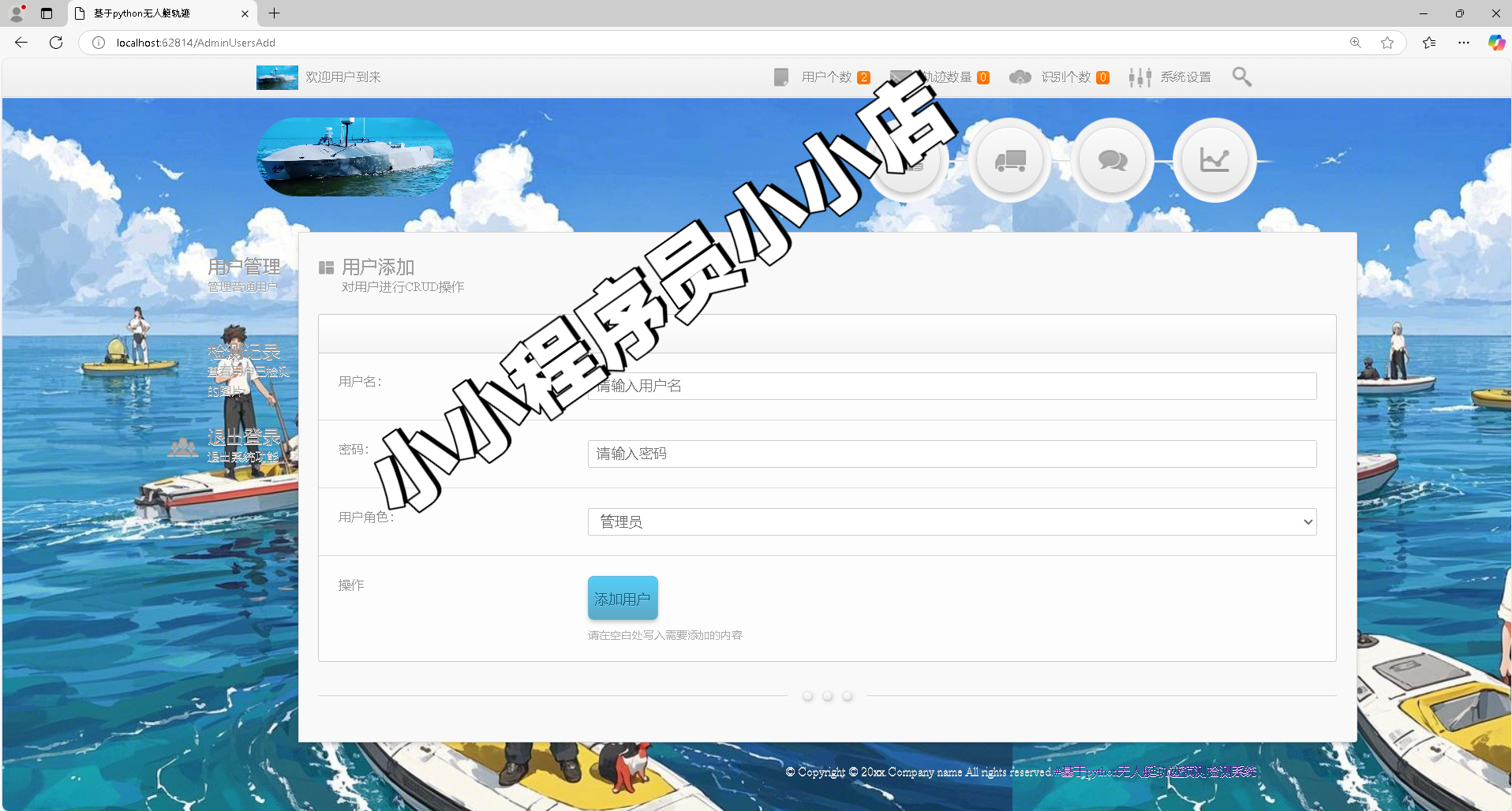The height and width of the screenshot is (811, 1512).
Task: Click the 对用户进行CRUD操作 subtitle text
Action: 402,287
